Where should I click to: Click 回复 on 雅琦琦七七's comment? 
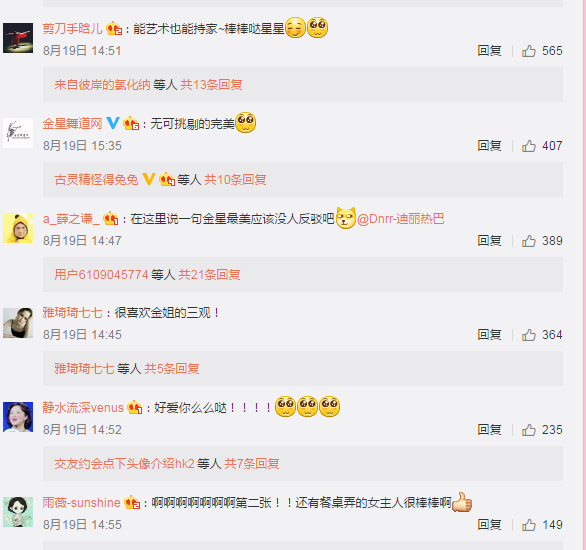tap(489, 335)
